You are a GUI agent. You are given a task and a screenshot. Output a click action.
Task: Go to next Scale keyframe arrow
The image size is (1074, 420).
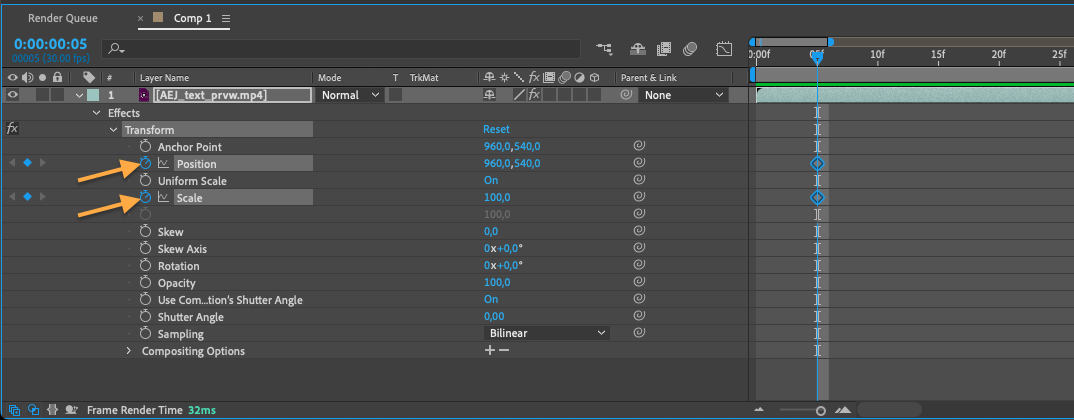click(x=43, y=197)
